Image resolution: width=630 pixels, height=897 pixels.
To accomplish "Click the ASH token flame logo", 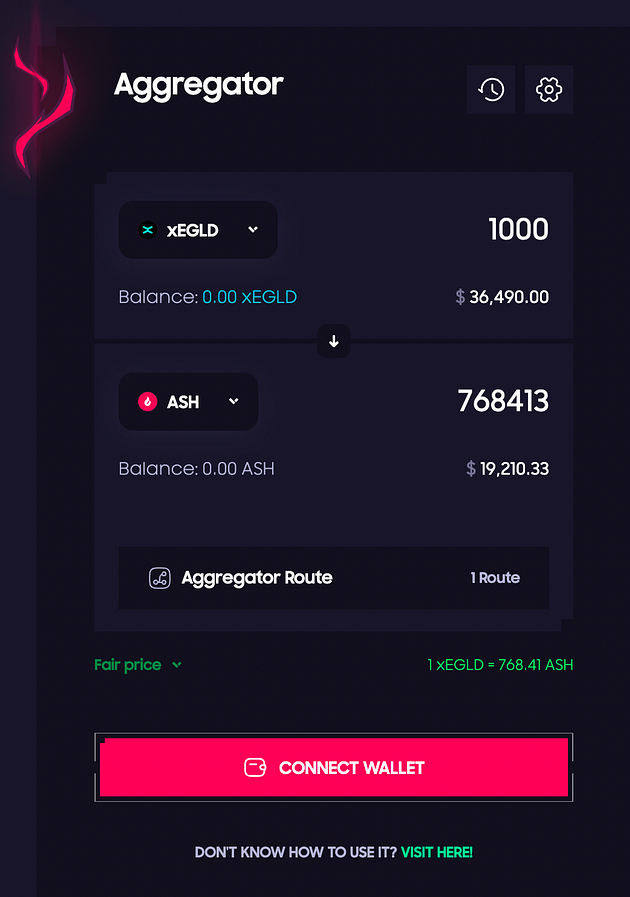I will 148,402.
